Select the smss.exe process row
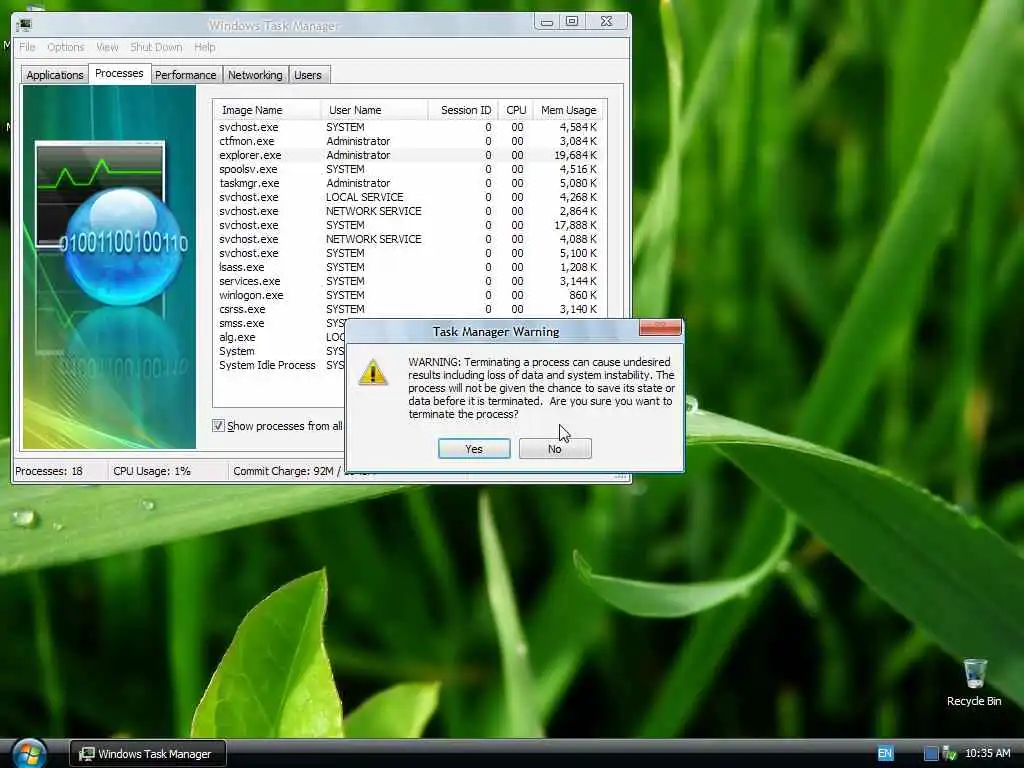The width and height of the screenshot is (1024, 768). pyautogui.click(x=279, y=323)
